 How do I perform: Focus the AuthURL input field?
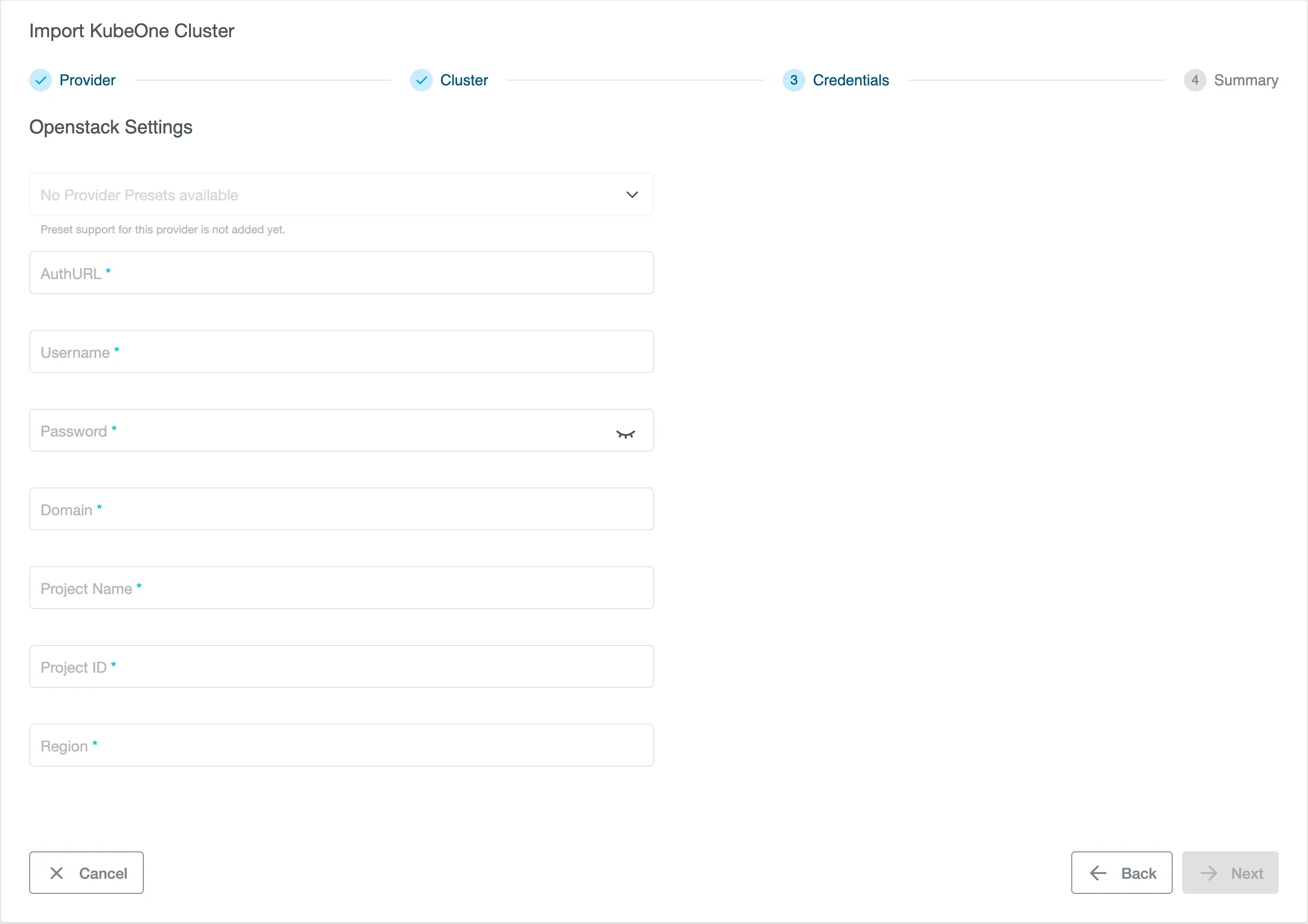(x=341, y=273)
